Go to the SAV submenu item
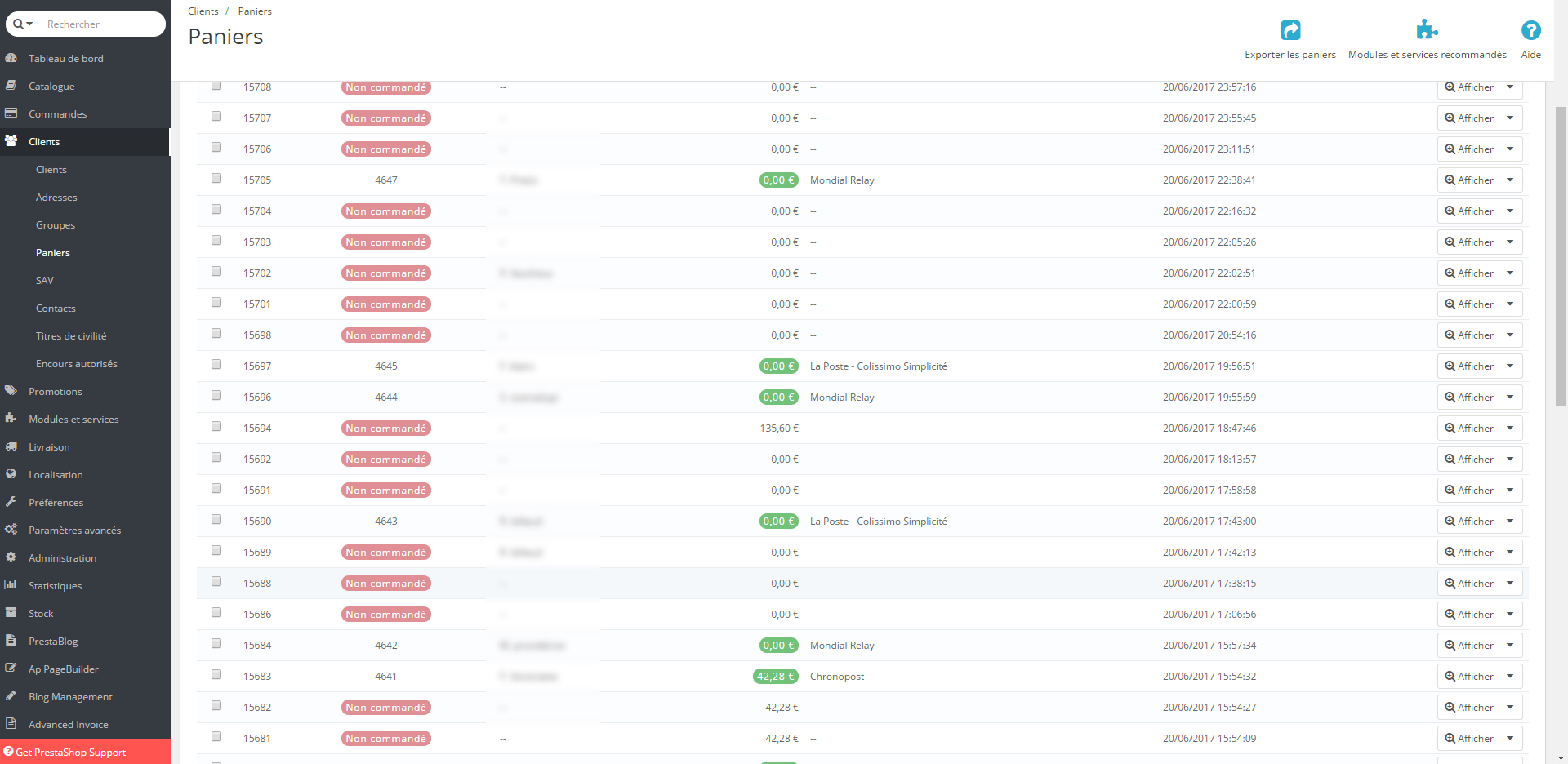This screenshot has height=764, width=1568. point(45,281)
